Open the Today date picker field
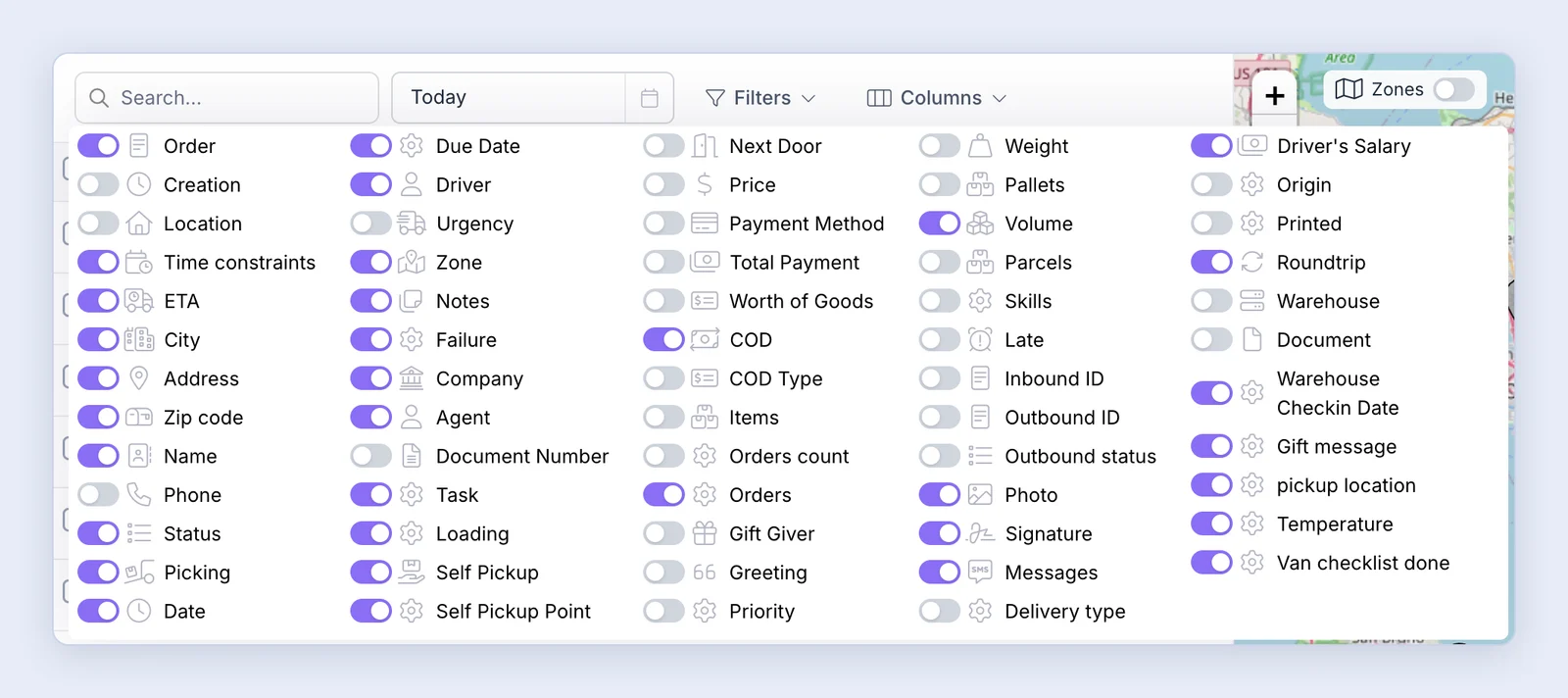 click(532, 98)
